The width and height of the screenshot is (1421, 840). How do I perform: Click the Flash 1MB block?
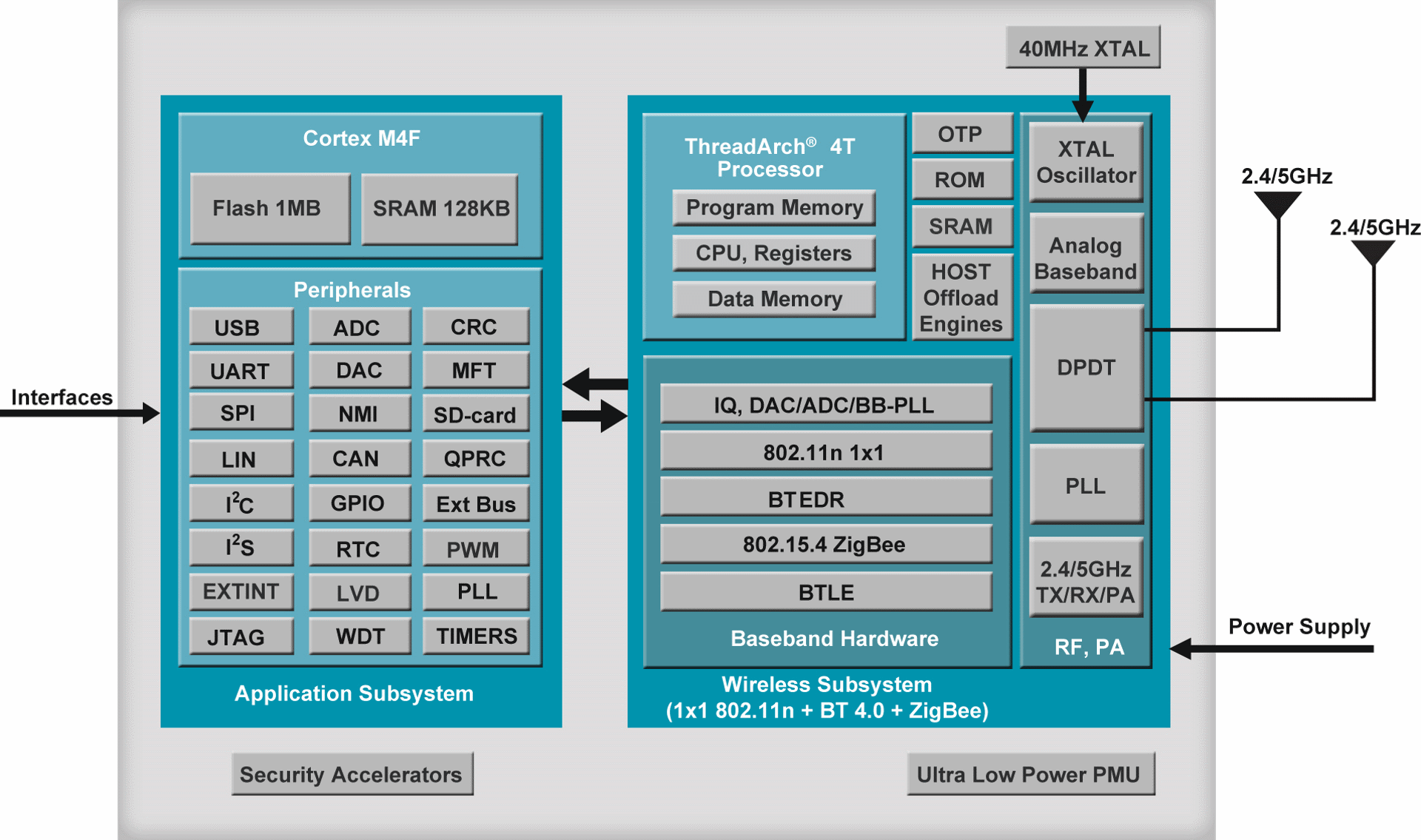point(270,209)
